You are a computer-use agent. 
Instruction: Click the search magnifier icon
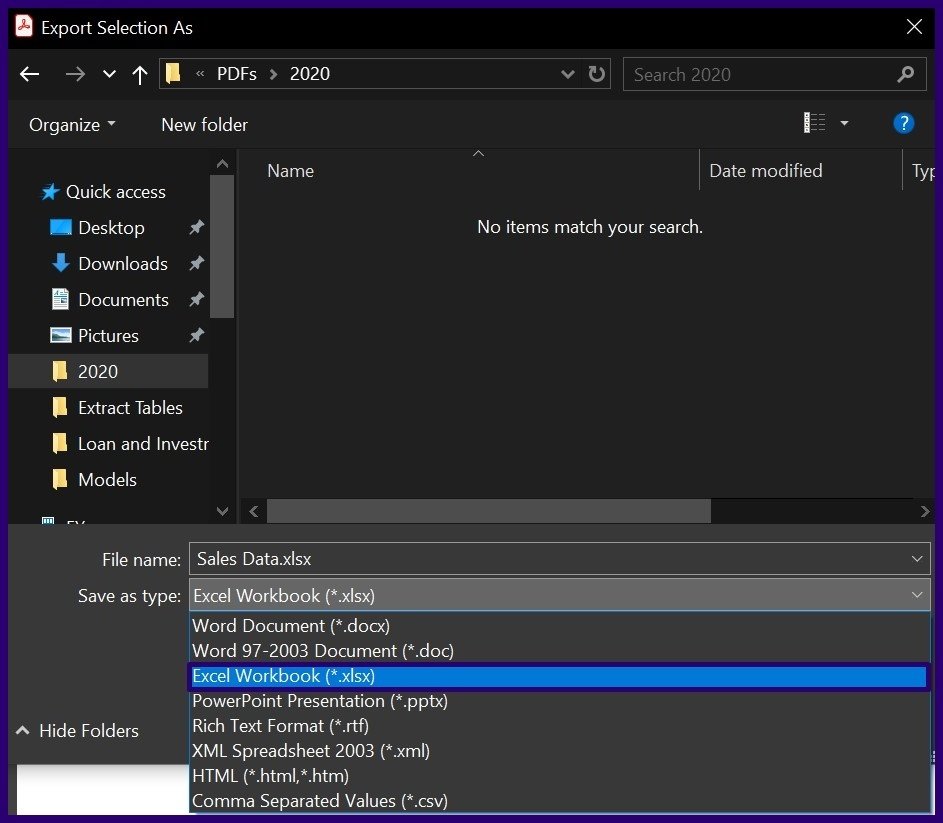905,74
